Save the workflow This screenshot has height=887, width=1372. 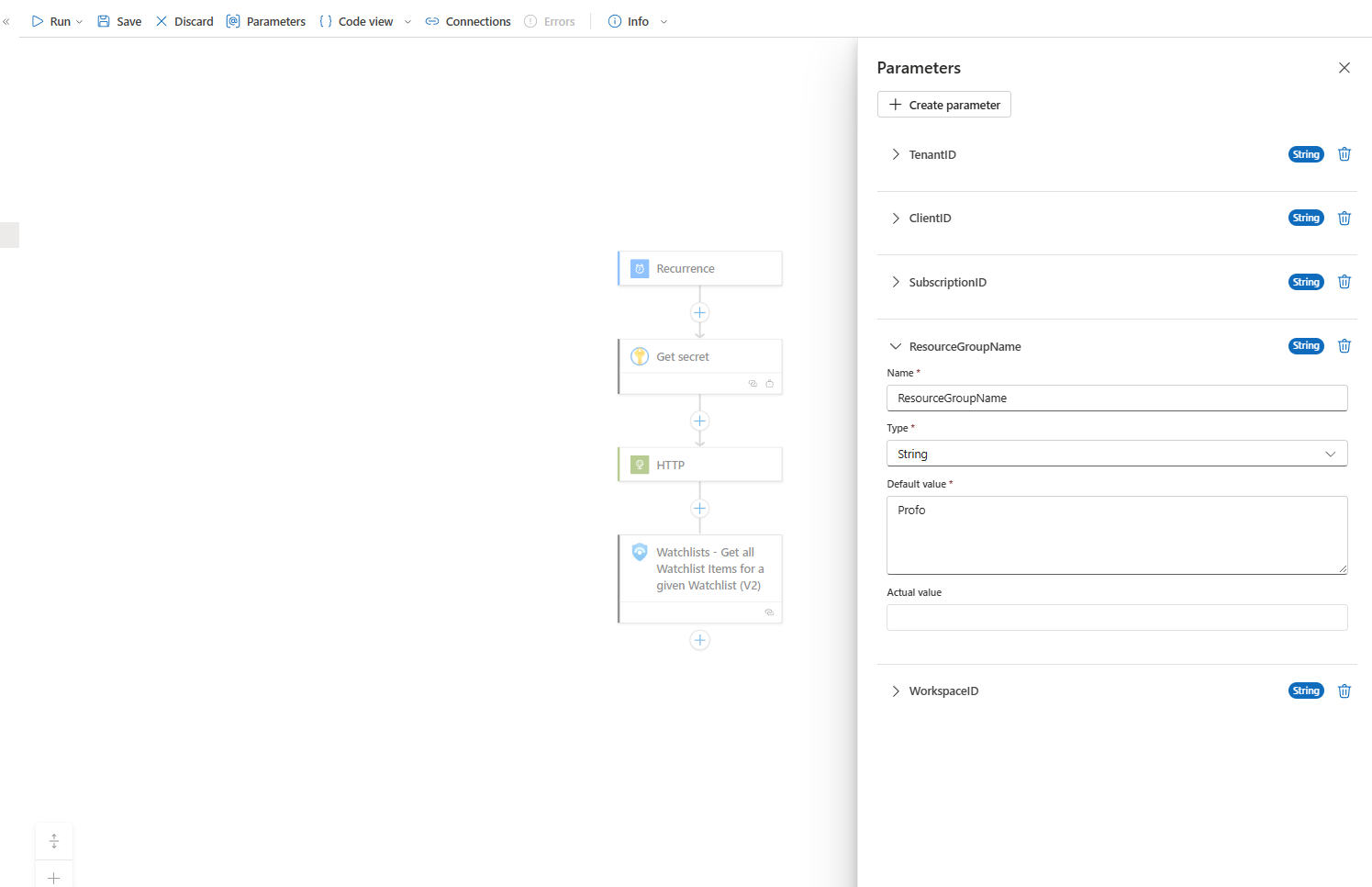pyautogui.click(x=119, y=22)
